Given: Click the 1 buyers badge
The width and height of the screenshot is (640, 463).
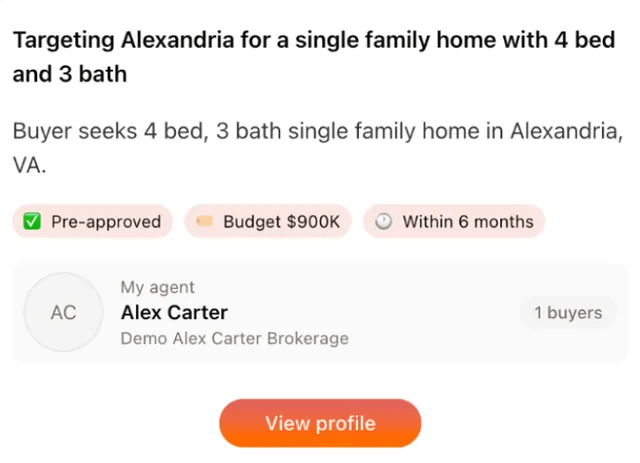Looking at the screenshot, I should pyautogui.click(x=568, y=313).
